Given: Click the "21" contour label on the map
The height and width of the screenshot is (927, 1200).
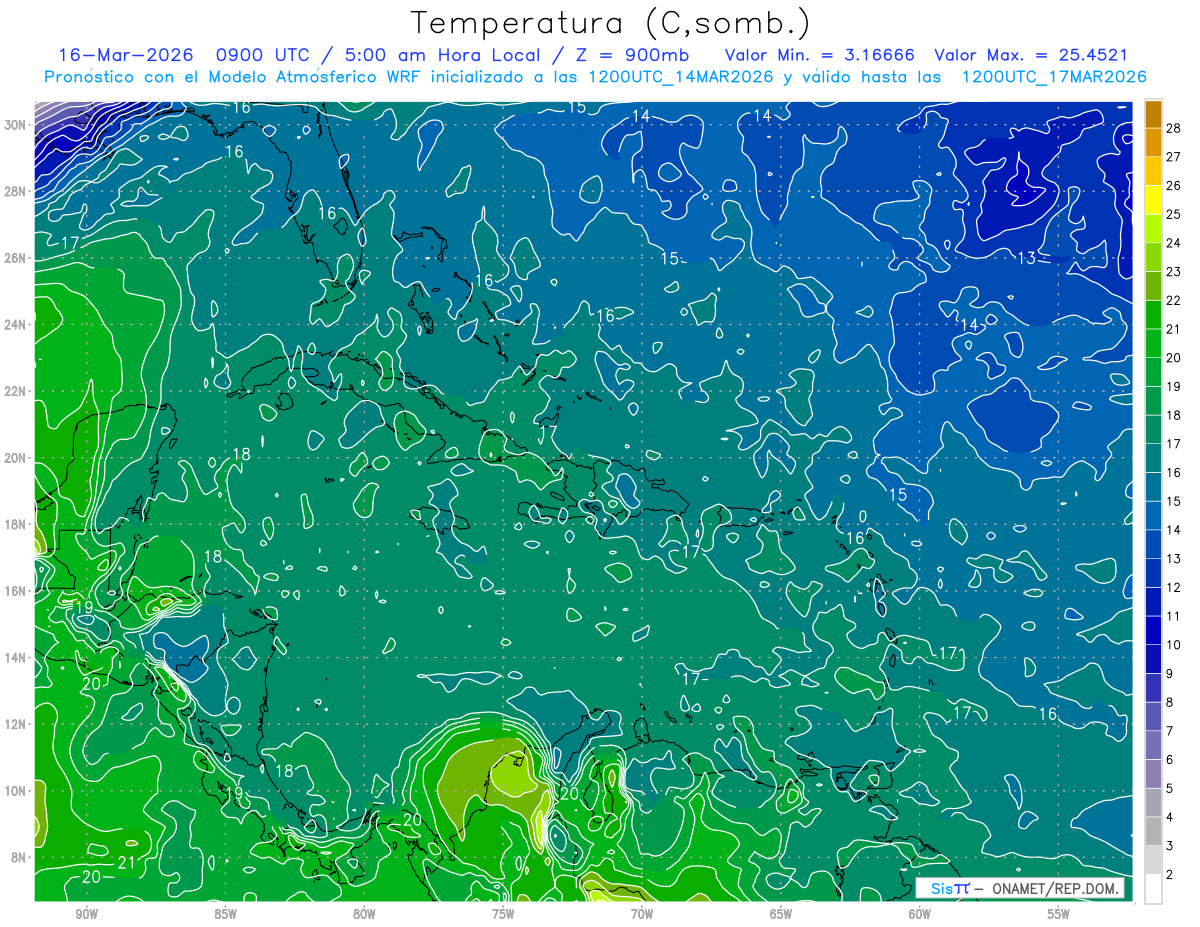Looking at the screenshot, I should [127, 863].
